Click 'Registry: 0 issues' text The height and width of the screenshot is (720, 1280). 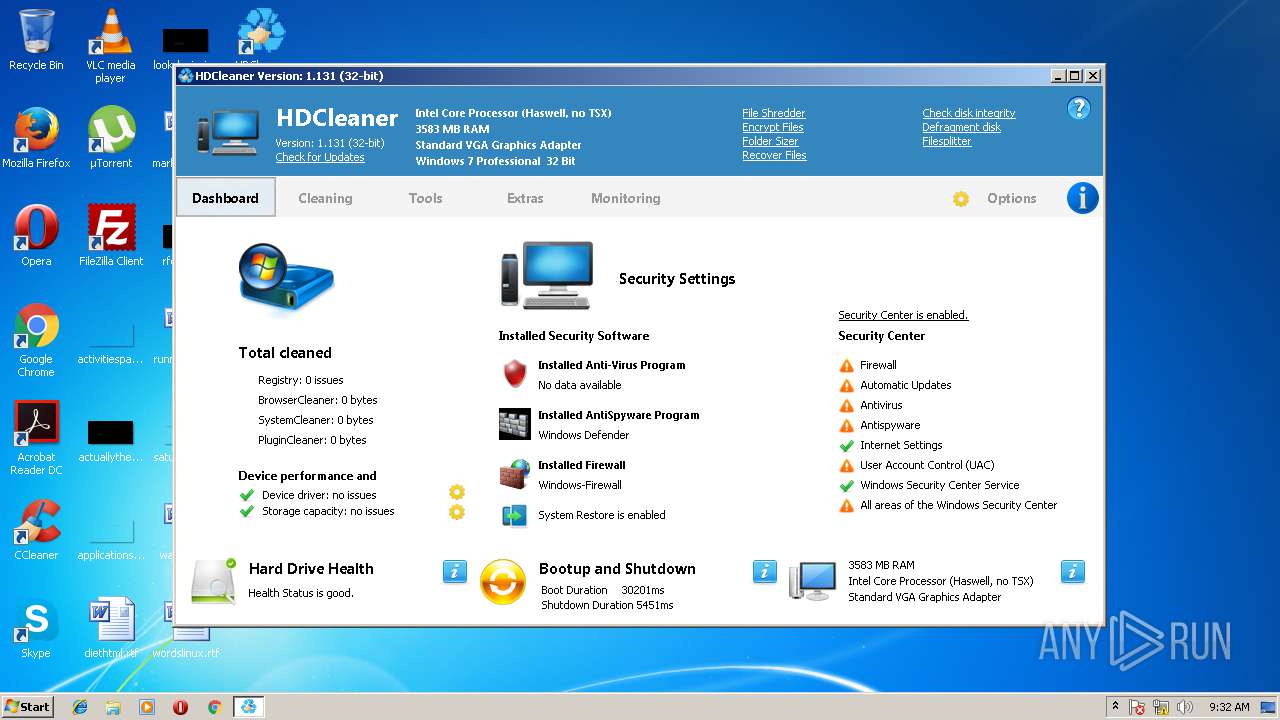pos(301,380)
